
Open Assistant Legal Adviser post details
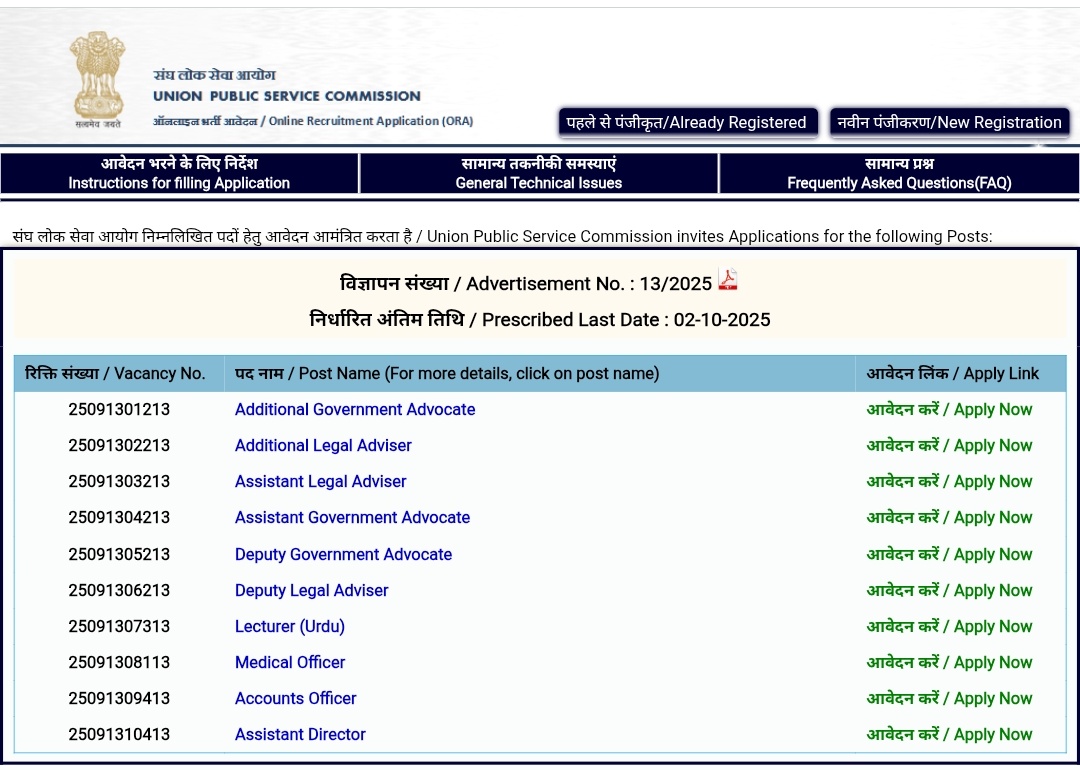click(320, 481)
